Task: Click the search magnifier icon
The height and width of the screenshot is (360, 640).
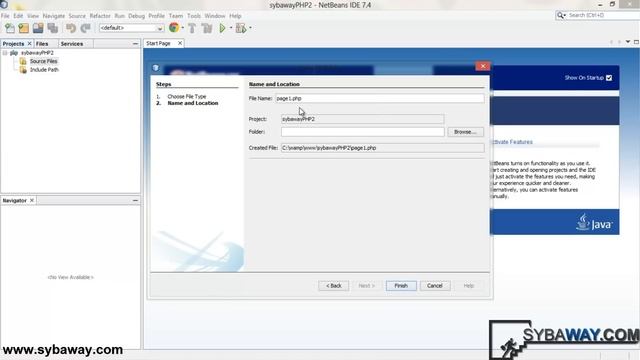Action: point(561,15)
